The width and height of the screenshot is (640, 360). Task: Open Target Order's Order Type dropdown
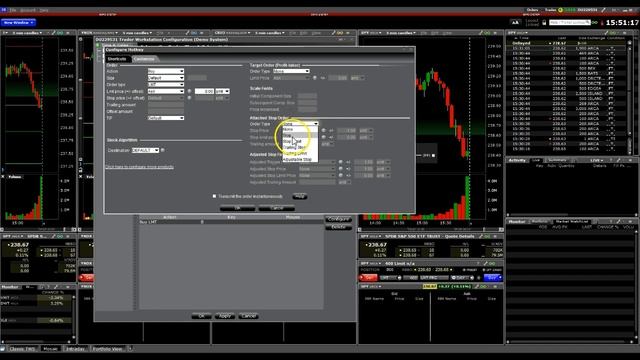coord(291,71)
